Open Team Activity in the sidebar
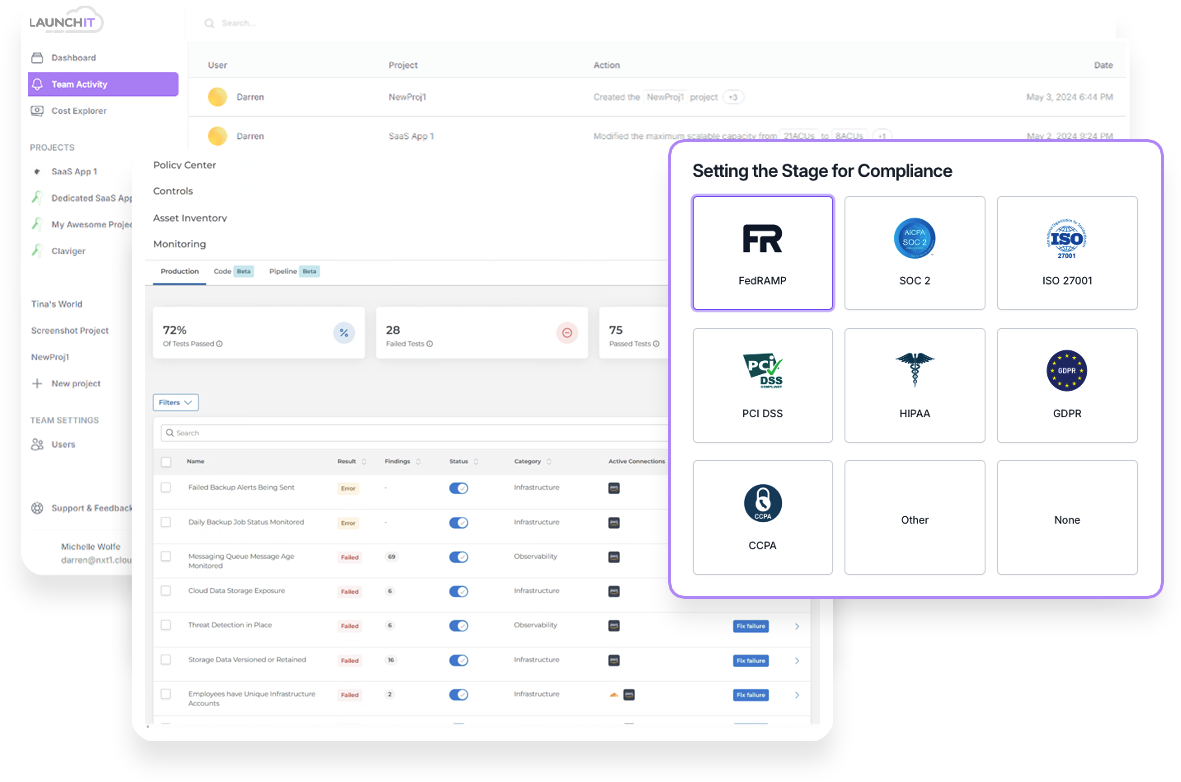The height and width of the screenshot is (782, 1181). pyautogui.click(x=103, y=84)
